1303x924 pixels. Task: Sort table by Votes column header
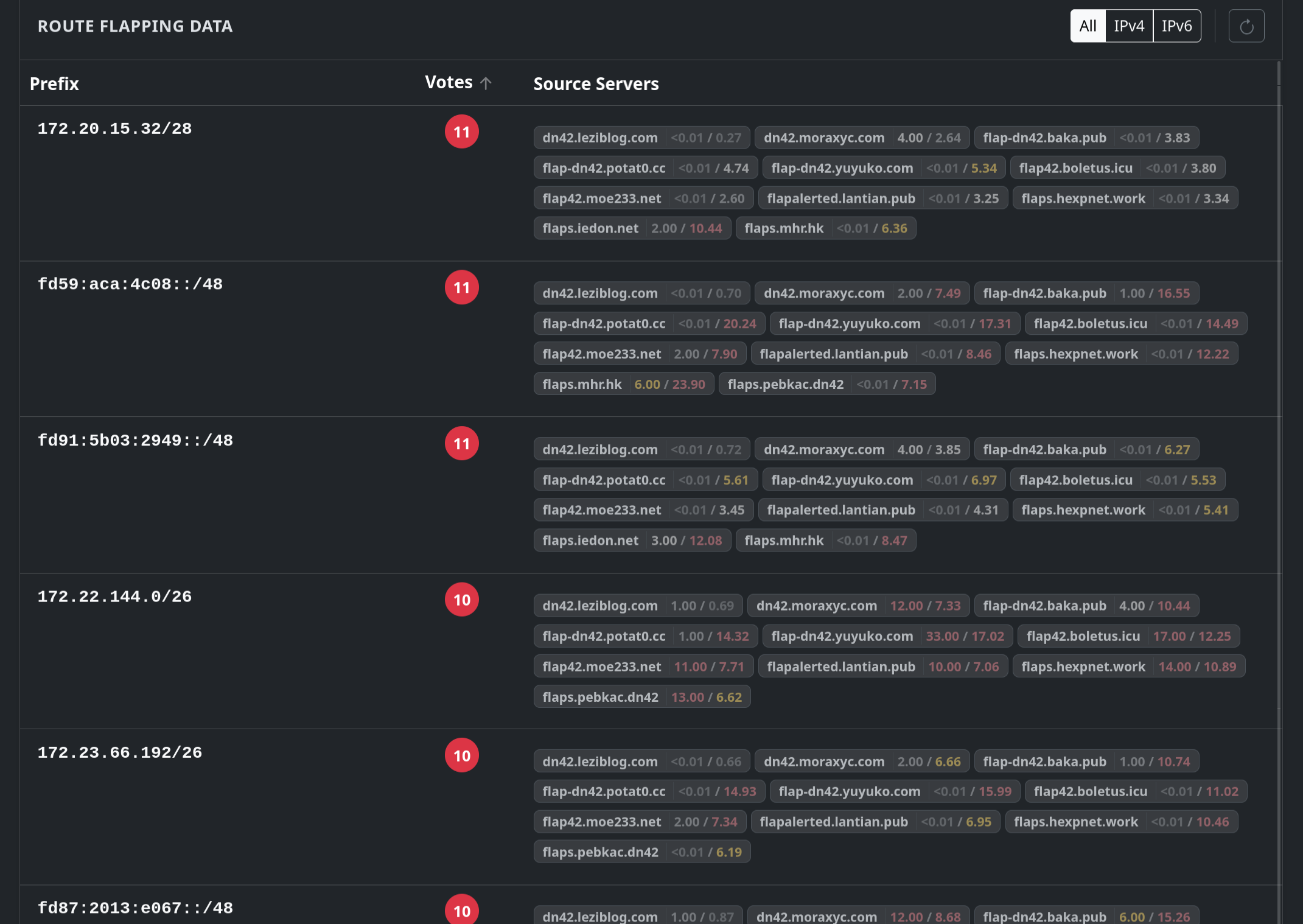point(449,83)
